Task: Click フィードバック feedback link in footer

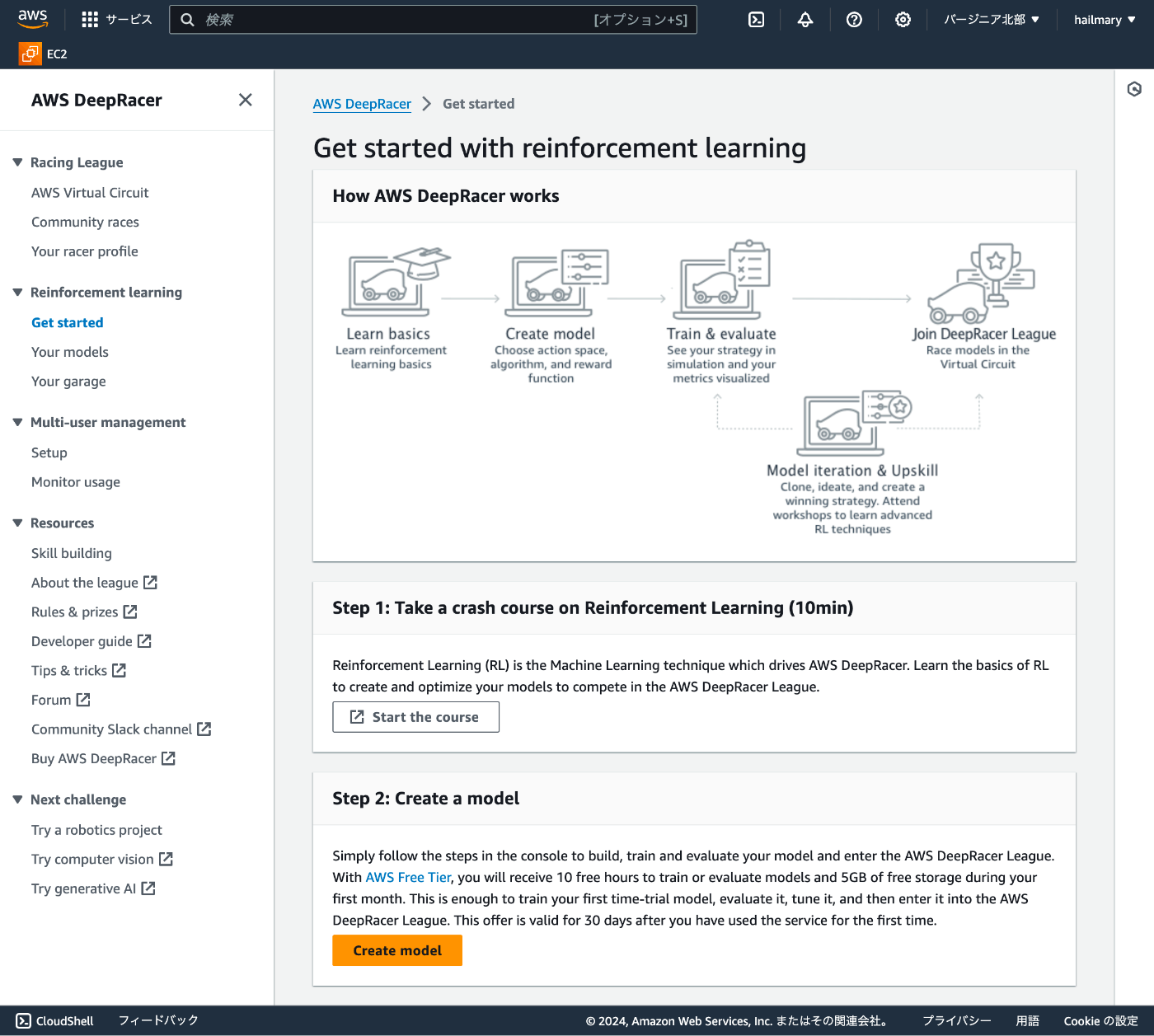Action: pyautogui.click(x=158, y=1020)
